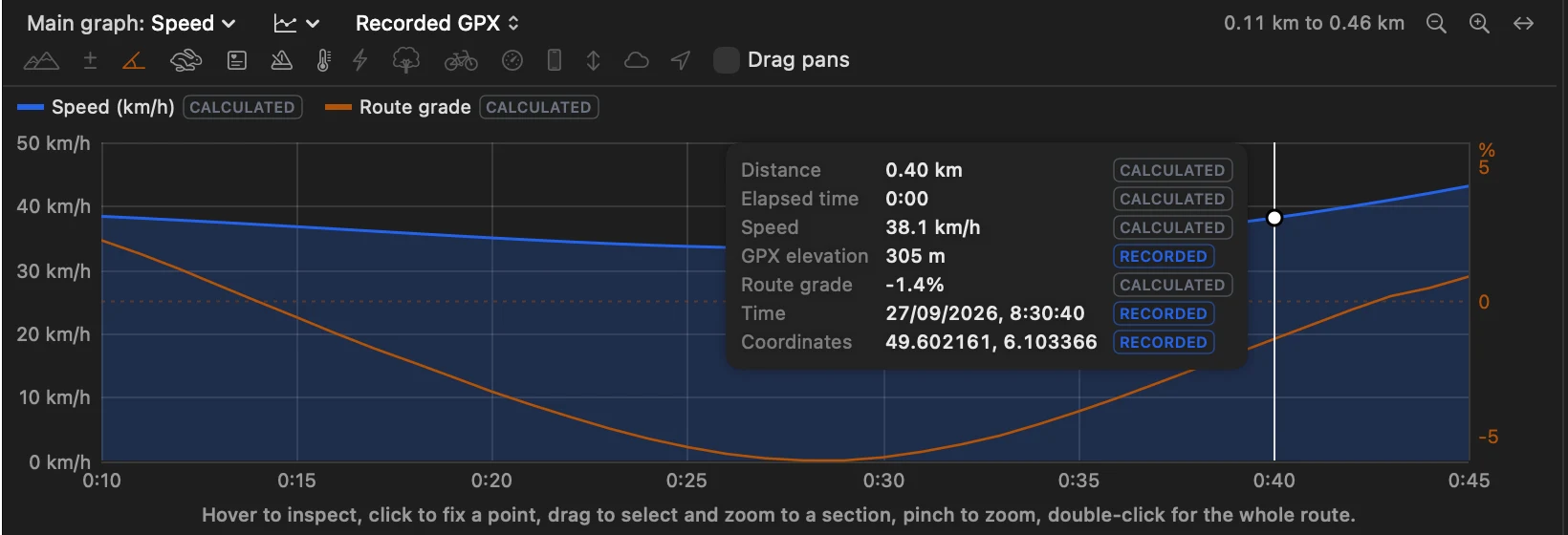Click the CALCULATED badge in tooltip Route grade row
Image resolution: width=1568 pixels, height=535 pixels.
(x=1173, y=285)
